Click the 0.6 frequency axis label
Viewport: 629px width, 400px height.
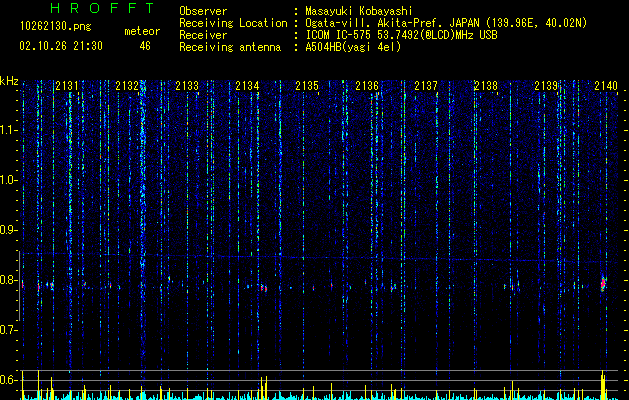(x=9, y=380)
